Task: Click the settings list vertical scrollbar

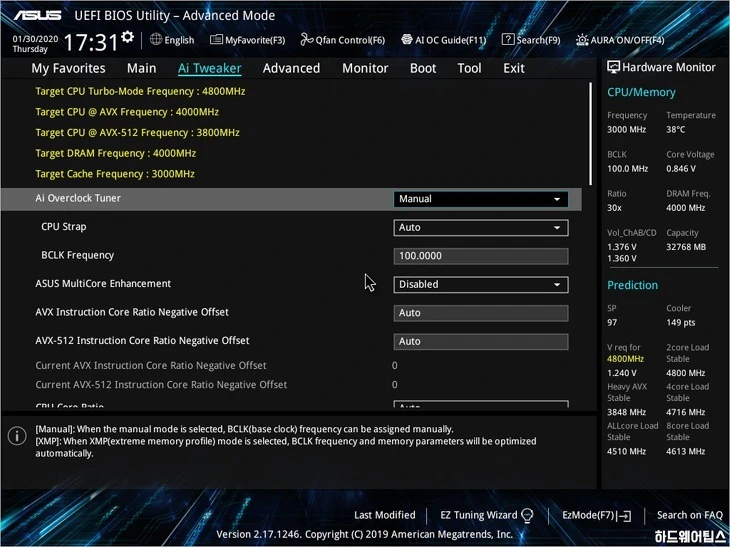Action: click(x=590, y=134)
